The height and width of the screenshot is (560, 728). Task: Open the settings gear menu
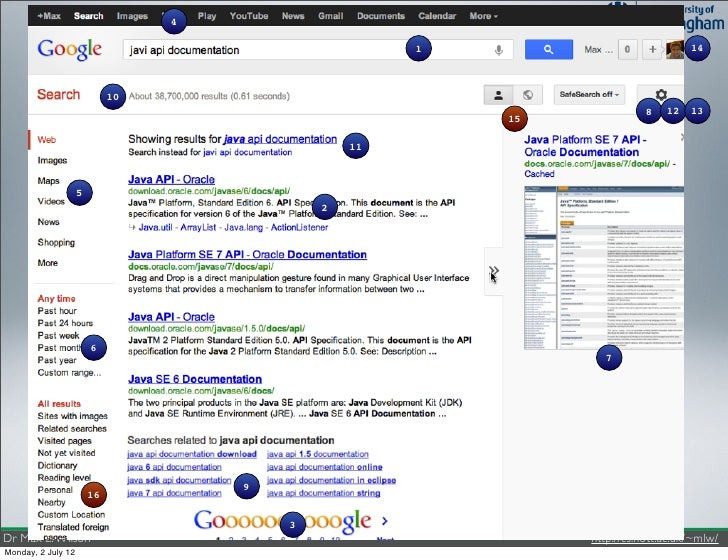661,95
